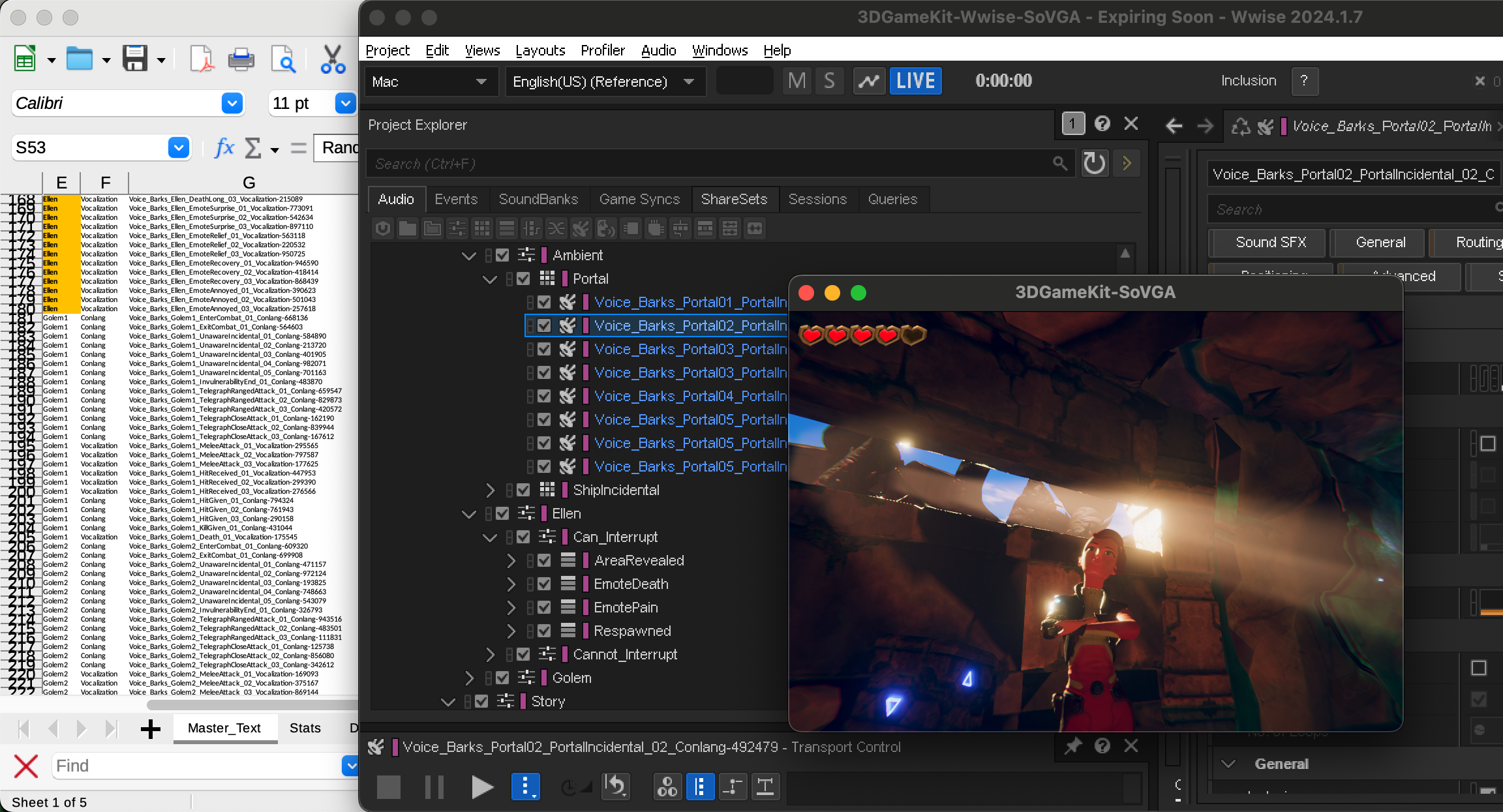The width and height of the screenshot is (1503, 812).
Task: Open the Mac platform dropdown
Action: (431, 82)
